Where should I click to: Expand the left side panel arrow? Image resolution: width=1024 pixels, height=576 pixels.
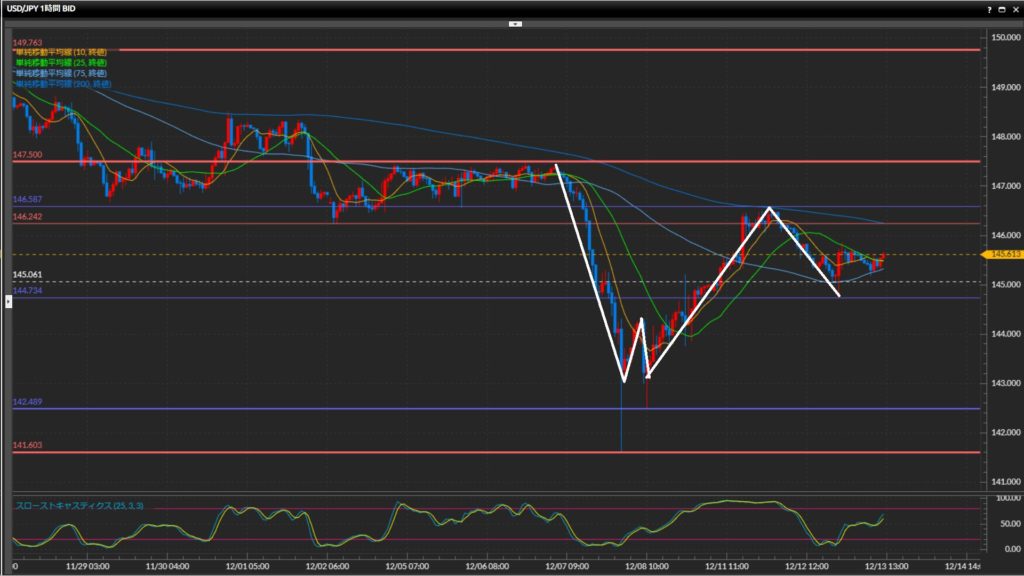(x=8, y=300)
